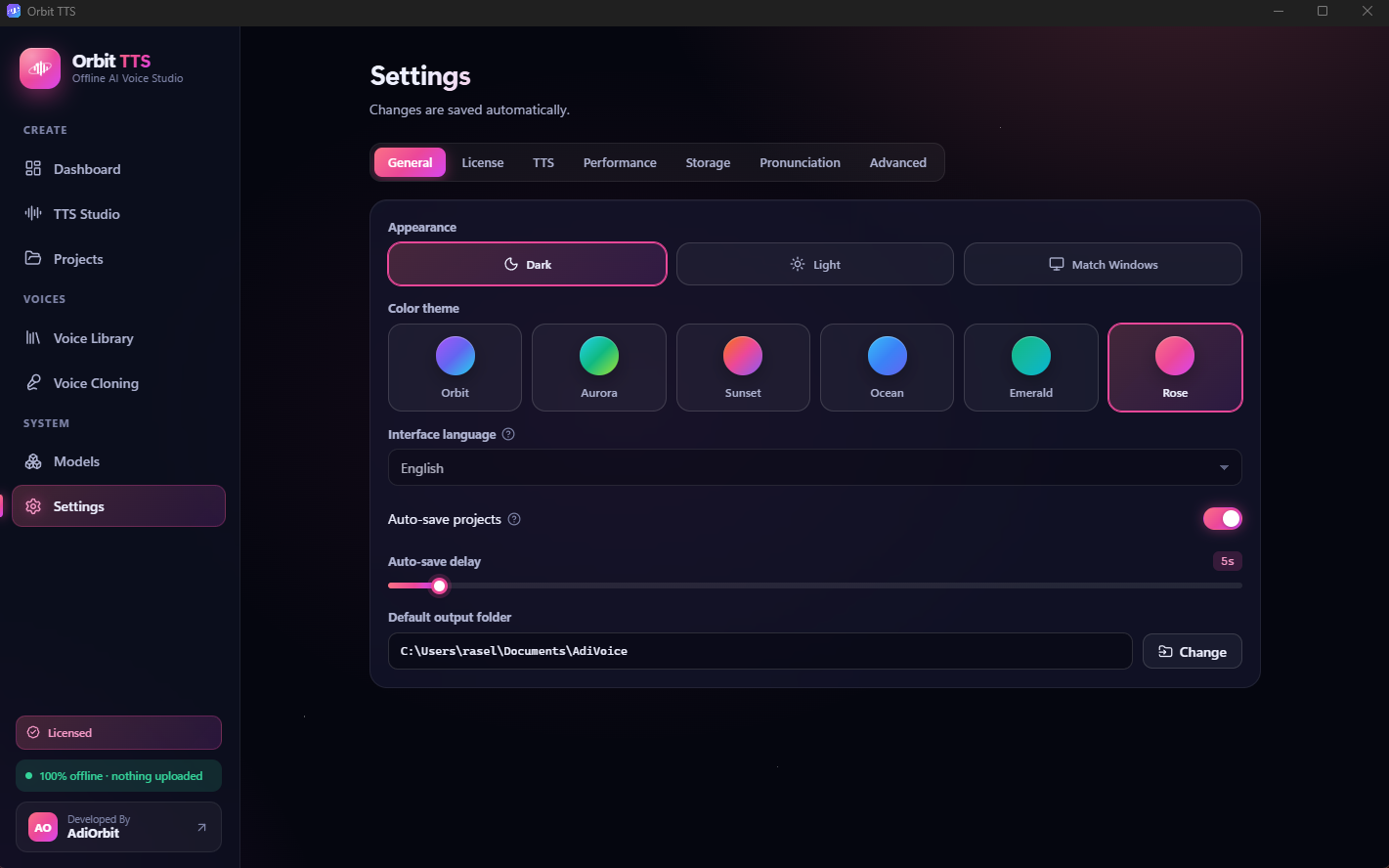The width and height of the screenshot is (1389, 868).
Task: Open the Interface language dropdown
Action: [815, 468]
